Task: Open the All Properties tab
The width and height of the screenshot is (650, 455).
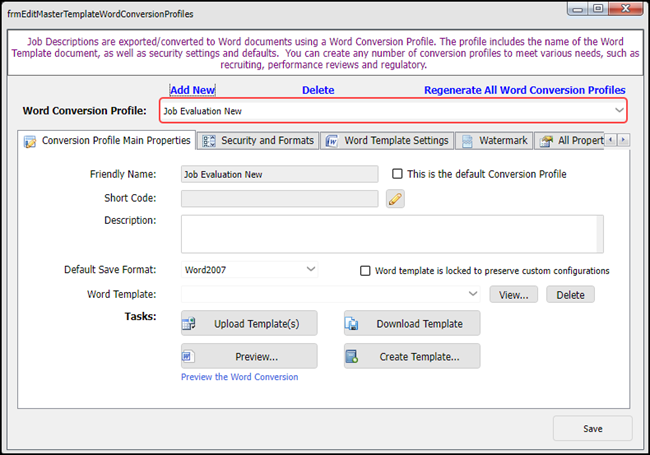Action: [x=570, y=141]
